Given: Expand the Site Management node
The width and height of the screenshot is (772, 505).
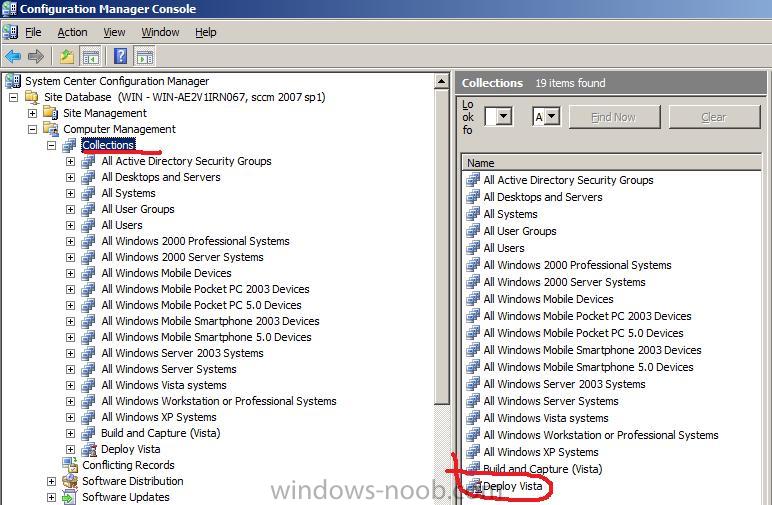Looking at the screenshot, I should point(32,113).
